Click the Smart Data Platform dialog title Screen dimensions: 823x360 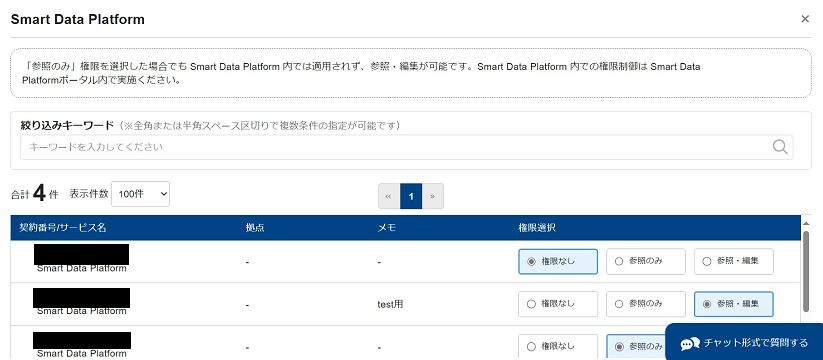point(78,19)
